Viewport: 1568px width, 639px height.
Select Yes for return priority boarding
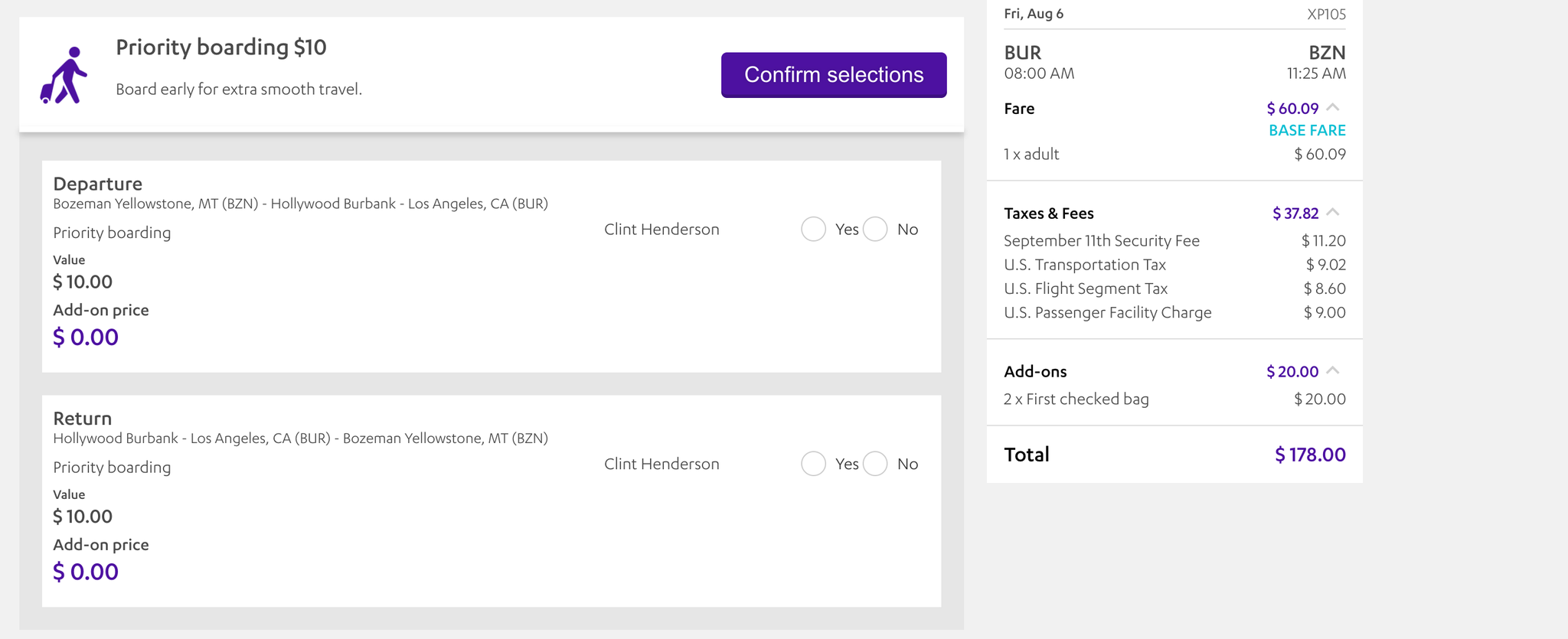pyautogui.click(x=813, y=464)
